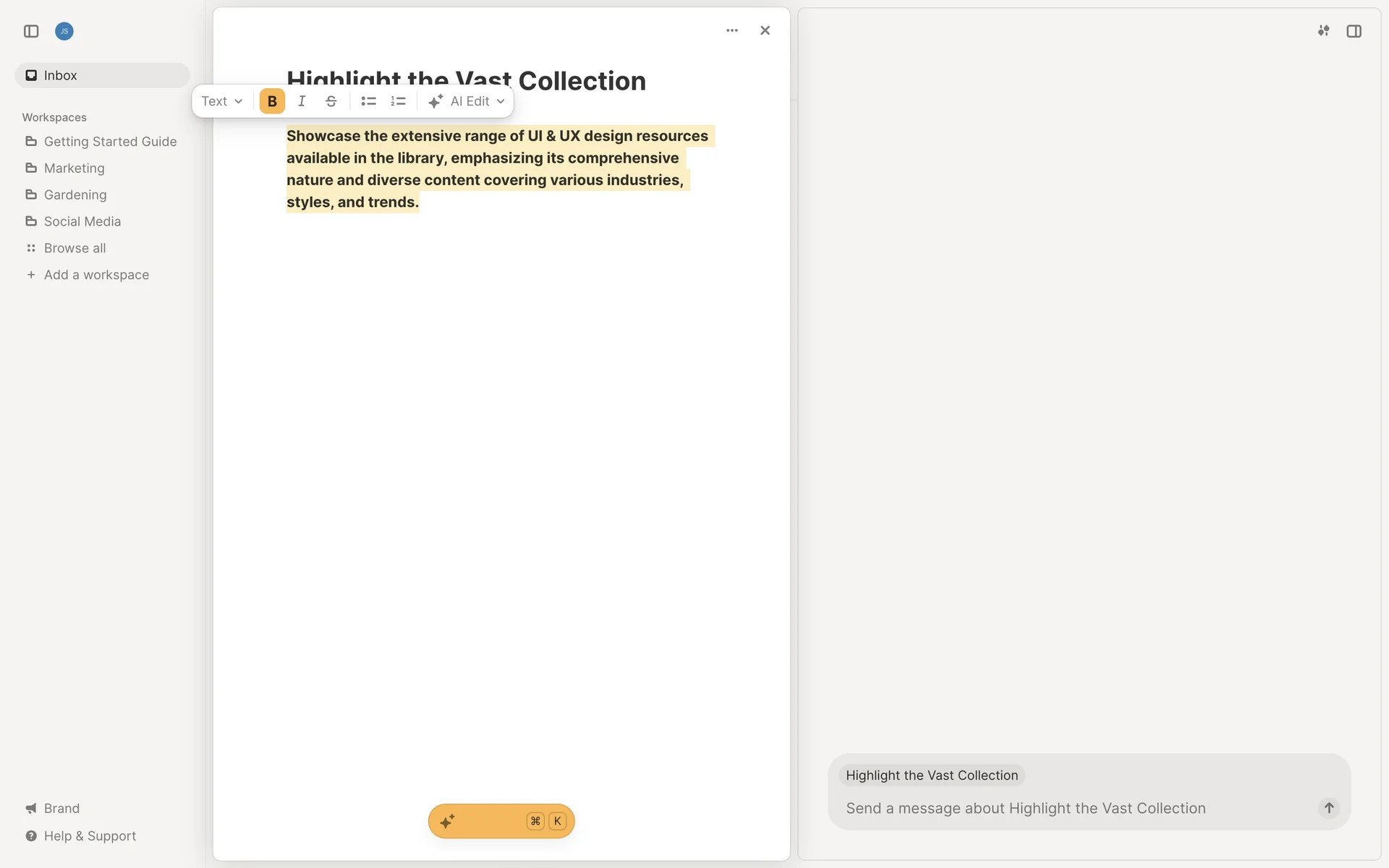Toggle bold formatting in toolbar
The height and width of the screenshot is (868, 1389).
click(x=272, y=101)
